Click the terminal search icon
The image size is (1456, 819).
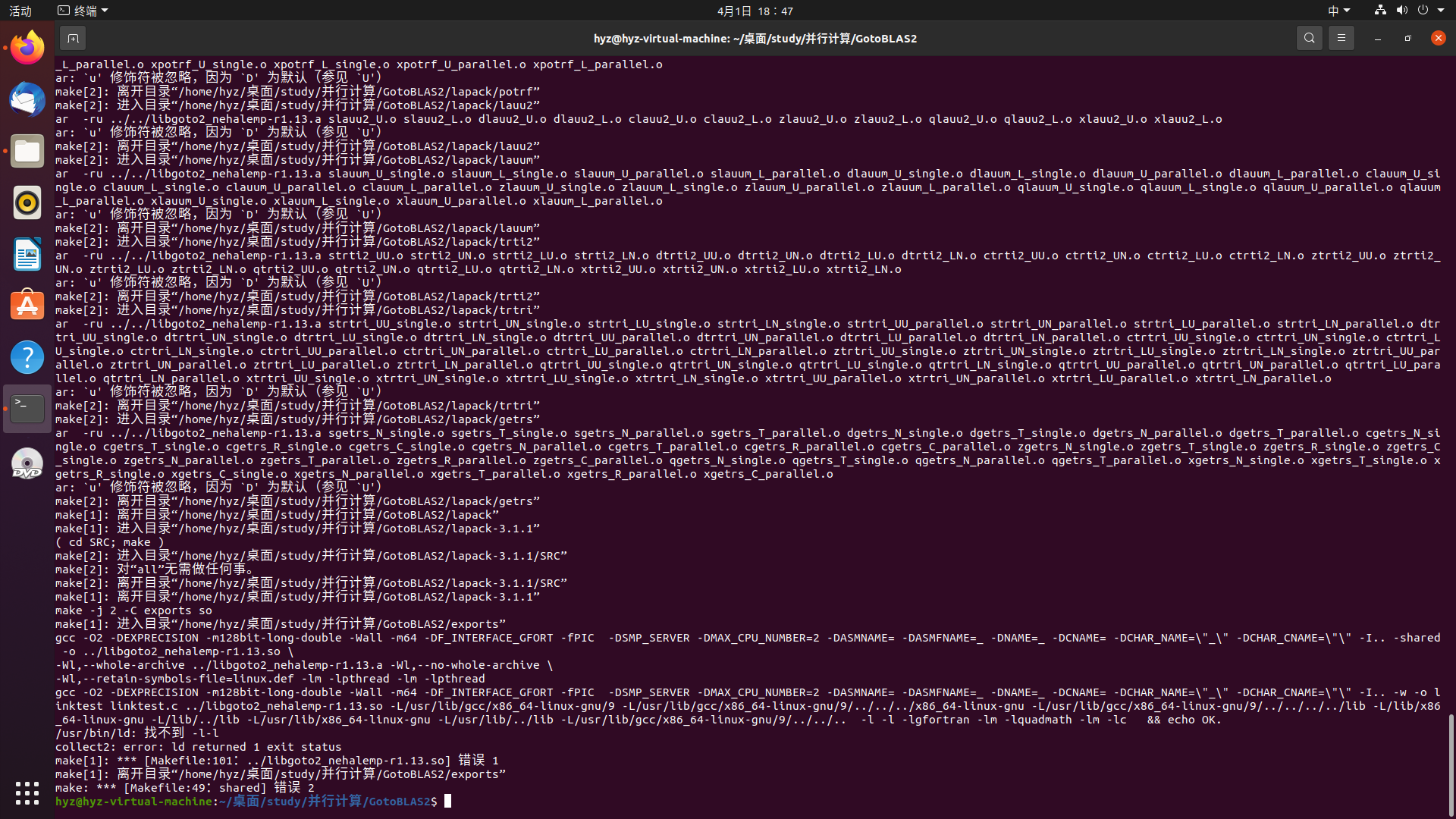[1309, 38]
